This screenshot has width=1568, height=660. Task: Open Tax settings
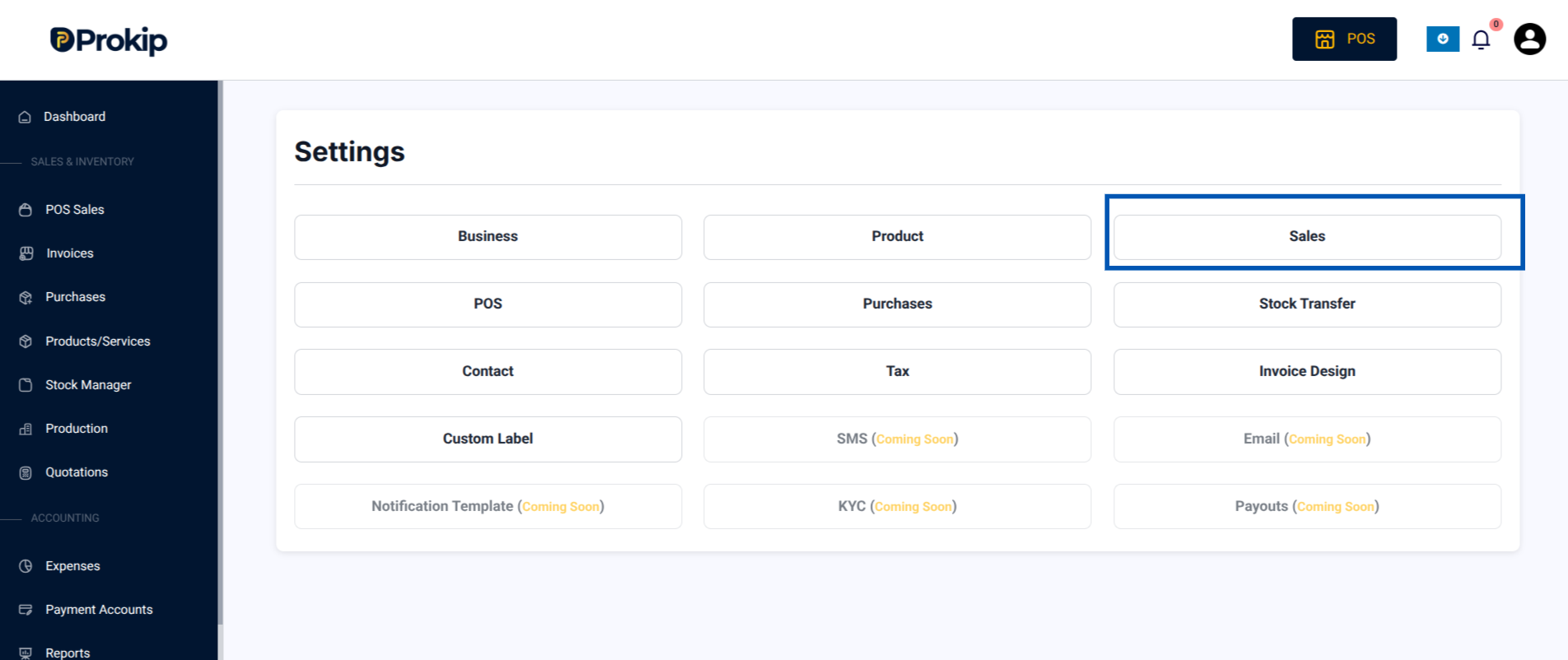[x=897, y=372]
